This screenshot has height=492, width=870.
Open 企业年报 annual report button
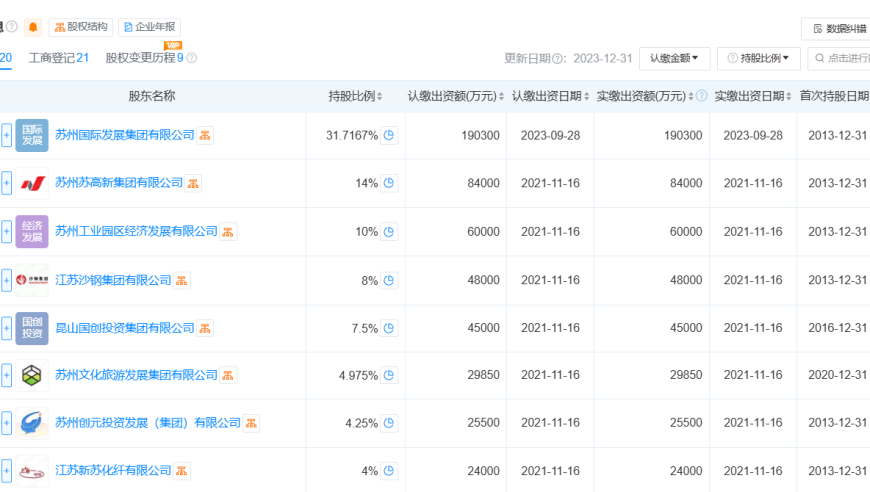pos(149,27)
